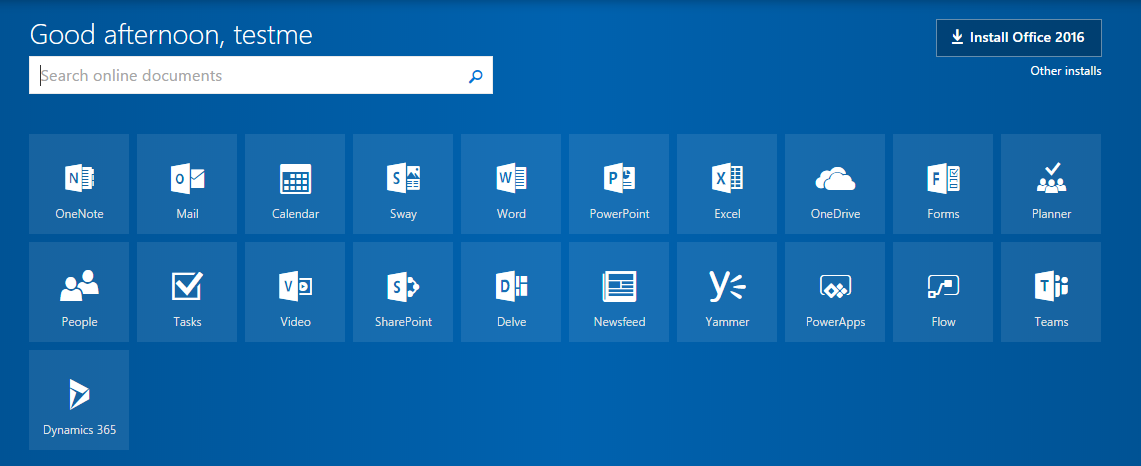1141x466 pixels.
Task: Launch the Calendar app tile
Action: point(295,183)
